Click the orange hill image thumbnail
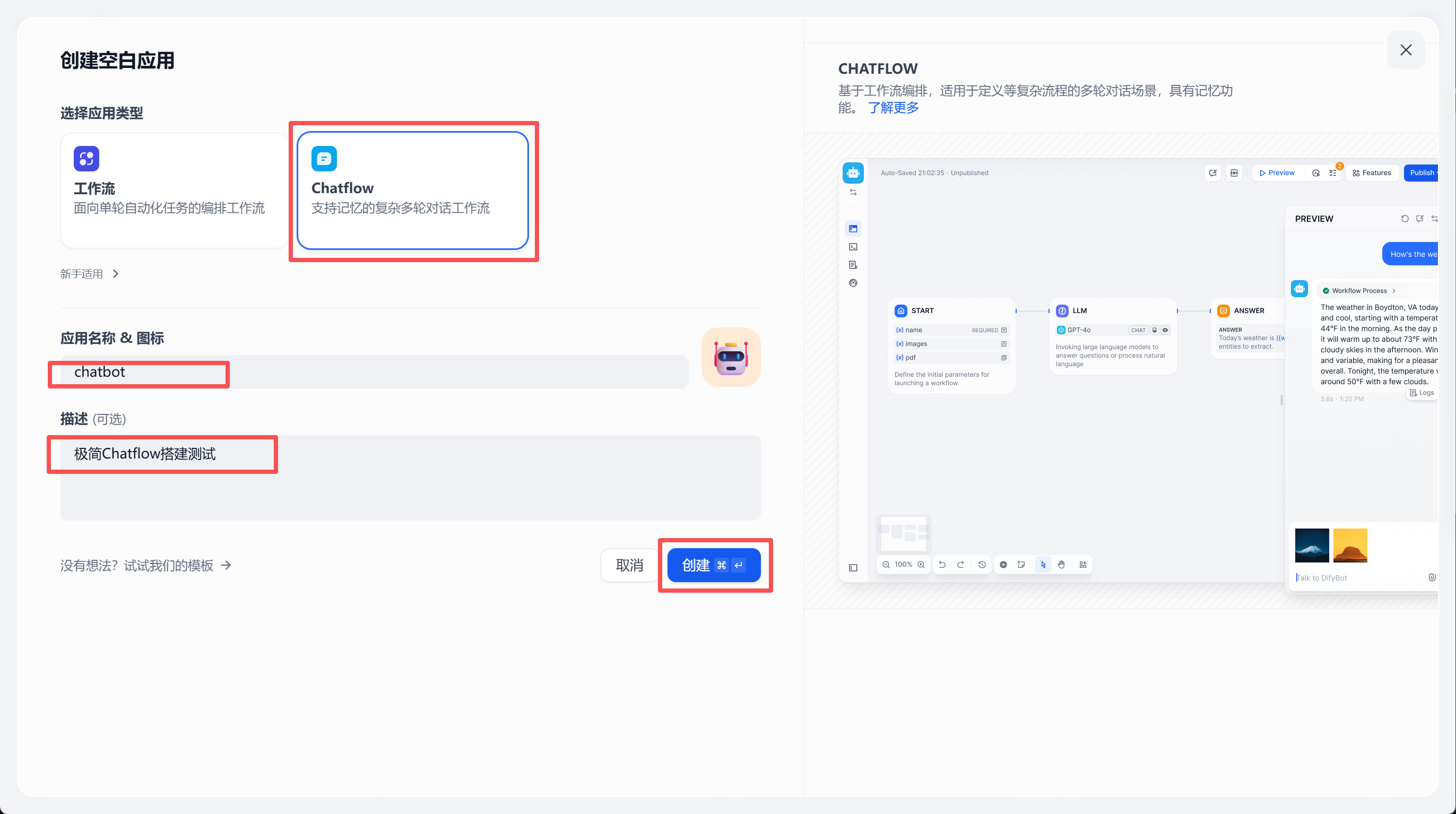The height and width of the screenshot is (814, 1456). (1350, 545)
